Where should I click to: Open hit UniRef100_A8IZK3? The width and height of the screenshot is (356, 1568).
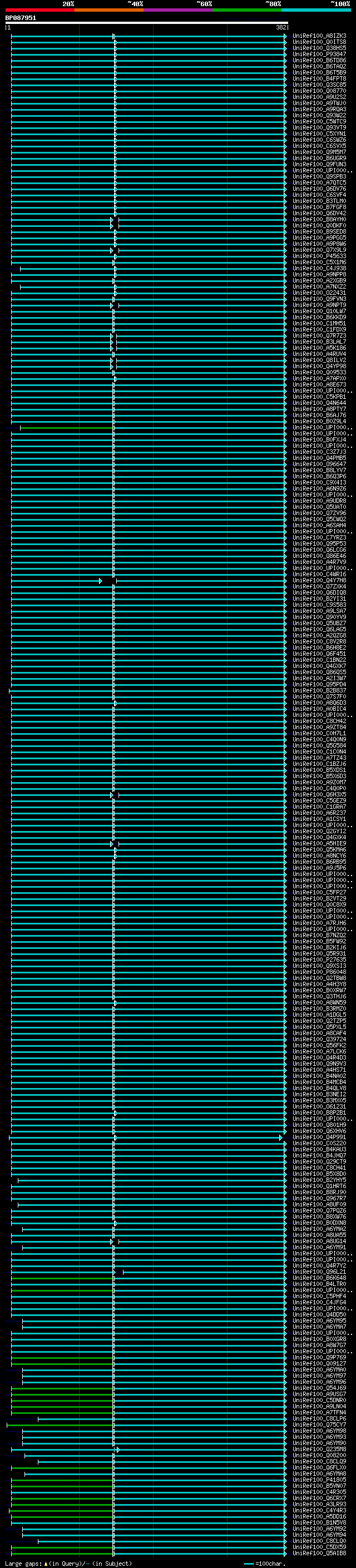click(319, 36)
